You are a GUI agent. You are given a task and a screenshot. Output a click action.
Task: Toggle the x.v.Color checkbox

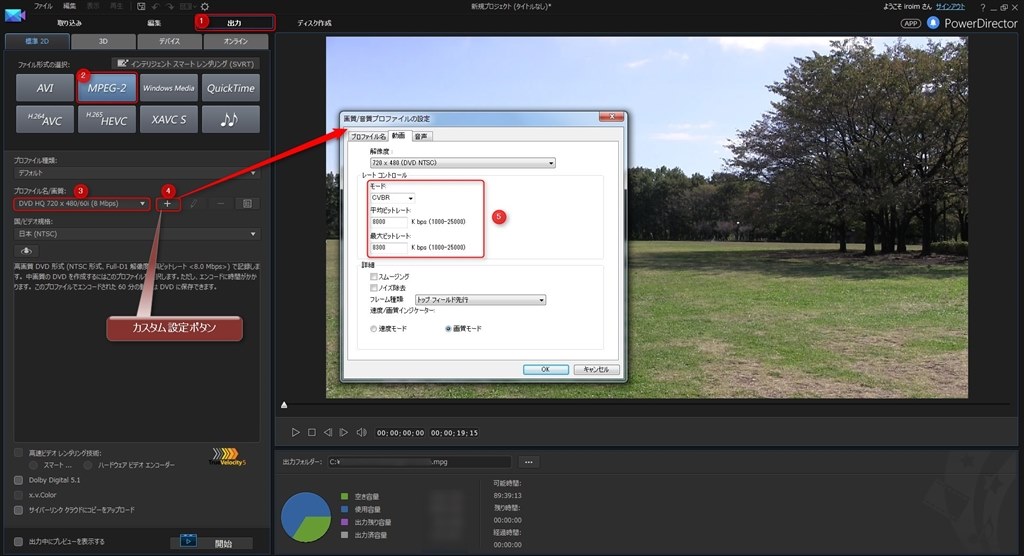(x=18, y=495)
